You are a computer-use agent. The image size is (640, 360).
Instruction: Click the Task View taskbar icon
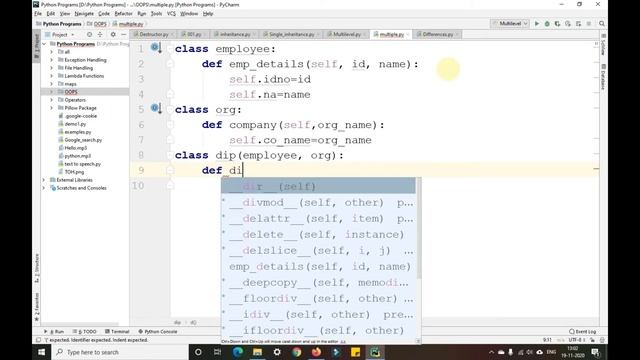(217, 352)
